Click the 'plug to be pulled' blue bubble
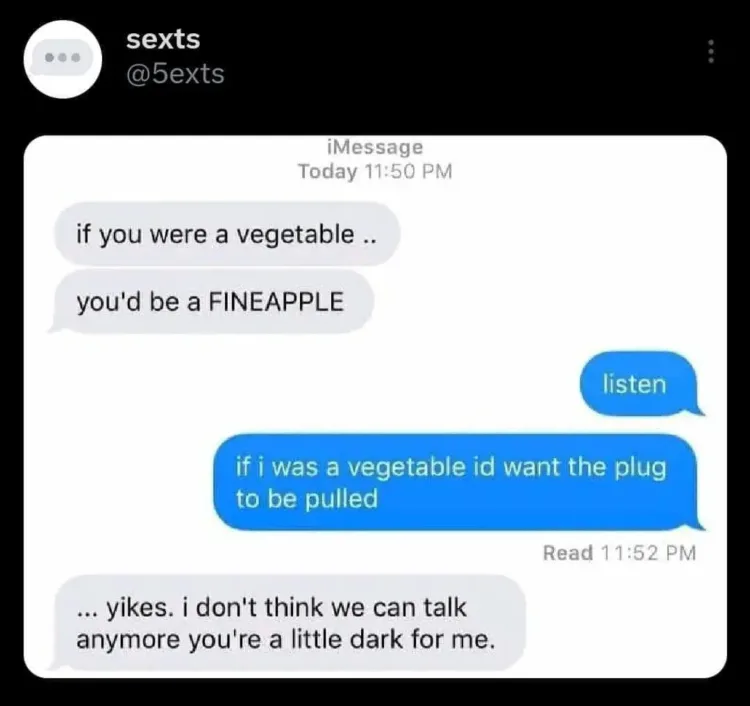Image resolution: width=750 pixels, height=706 pixels. click(x=458, y=482)
